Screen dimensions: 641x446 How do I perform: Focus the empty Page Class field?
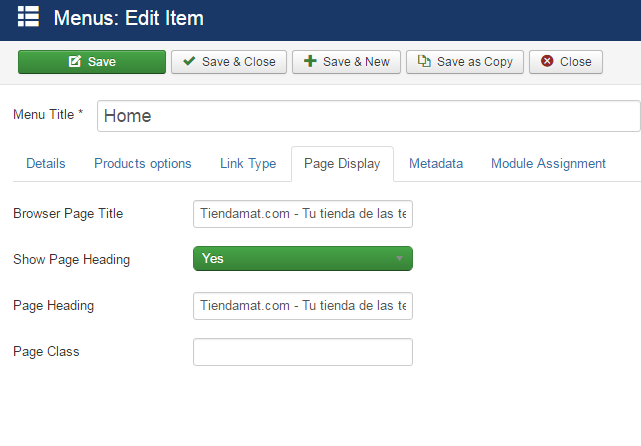pyautogui.click(x=302, y=352)
